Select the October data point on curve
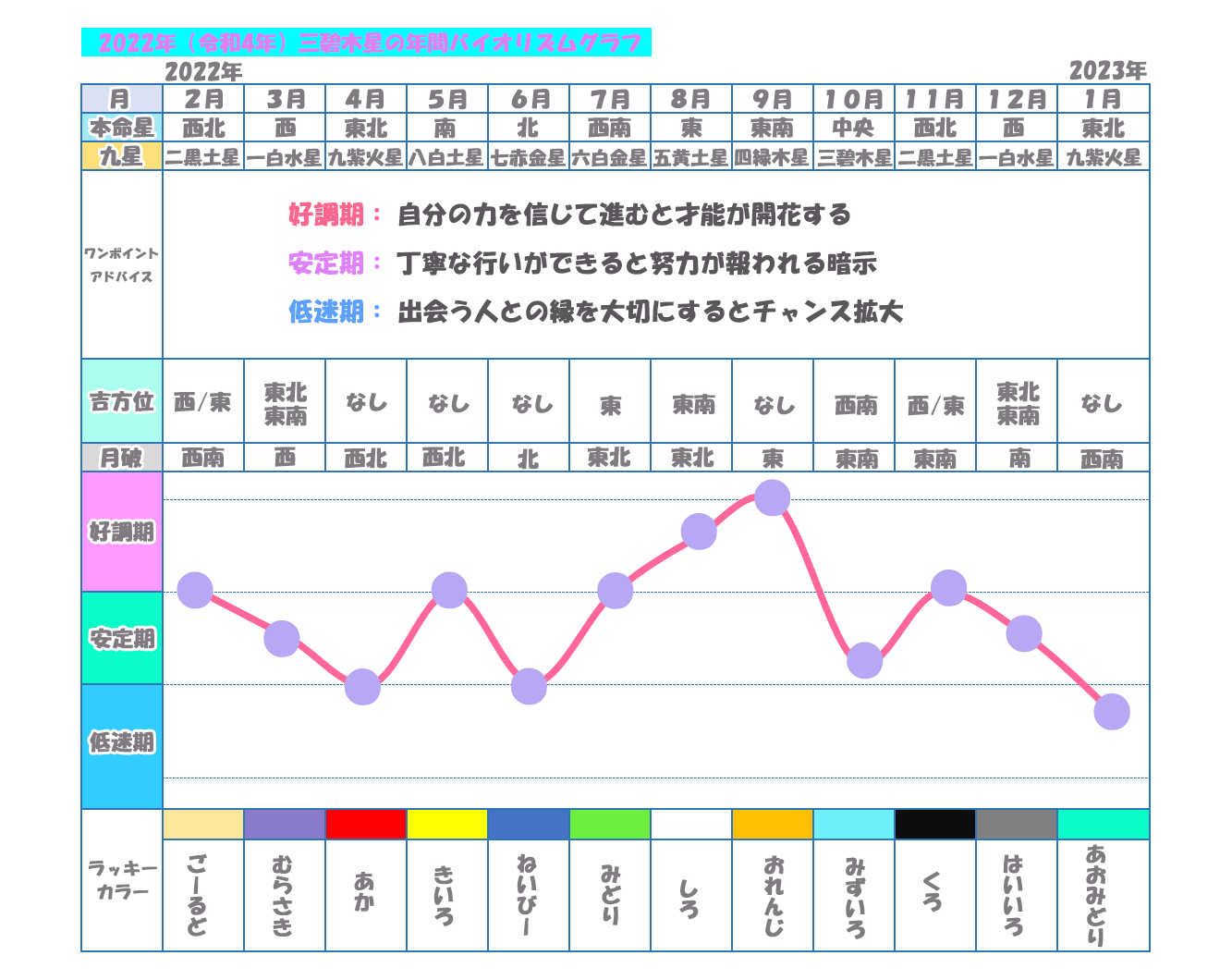Viewport: 1232px width, 980px height. (865, 660)
